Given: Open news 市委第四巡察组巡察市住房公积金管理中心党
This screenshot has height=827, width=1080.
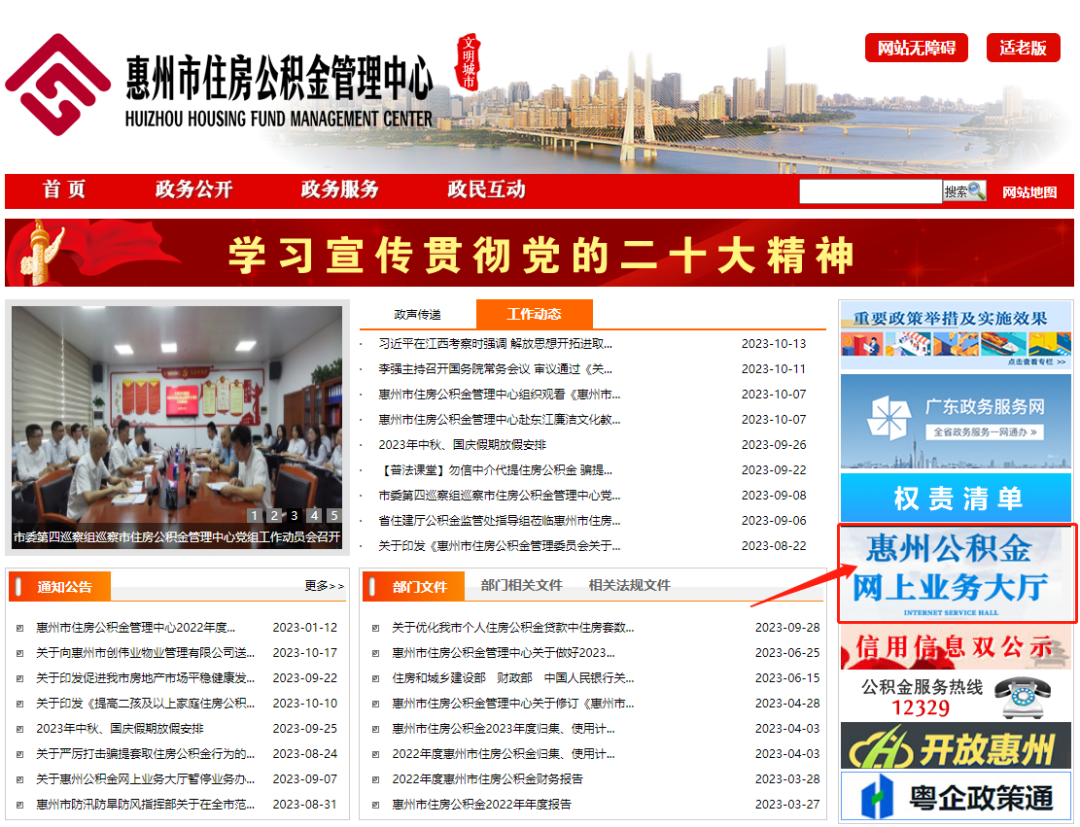Looking at the screenshot, I should pos(499,495).
